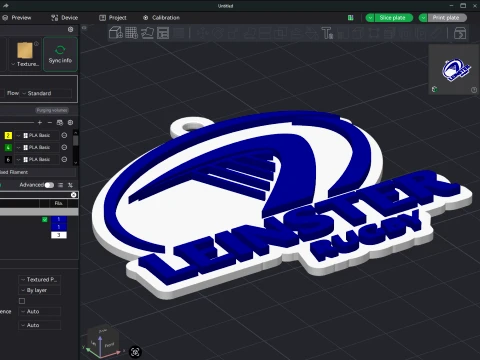The width and height of the screenshot is (480, 360).
Task: Open the second Auto dropdown
Action: coord(39,325)
